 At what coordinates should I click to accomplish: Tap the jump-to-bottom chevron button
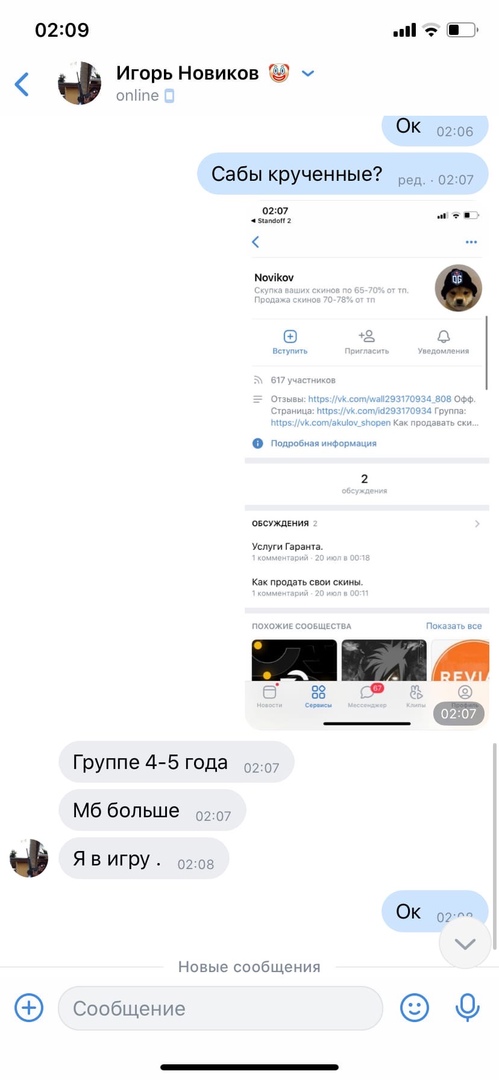pos(465,944)
